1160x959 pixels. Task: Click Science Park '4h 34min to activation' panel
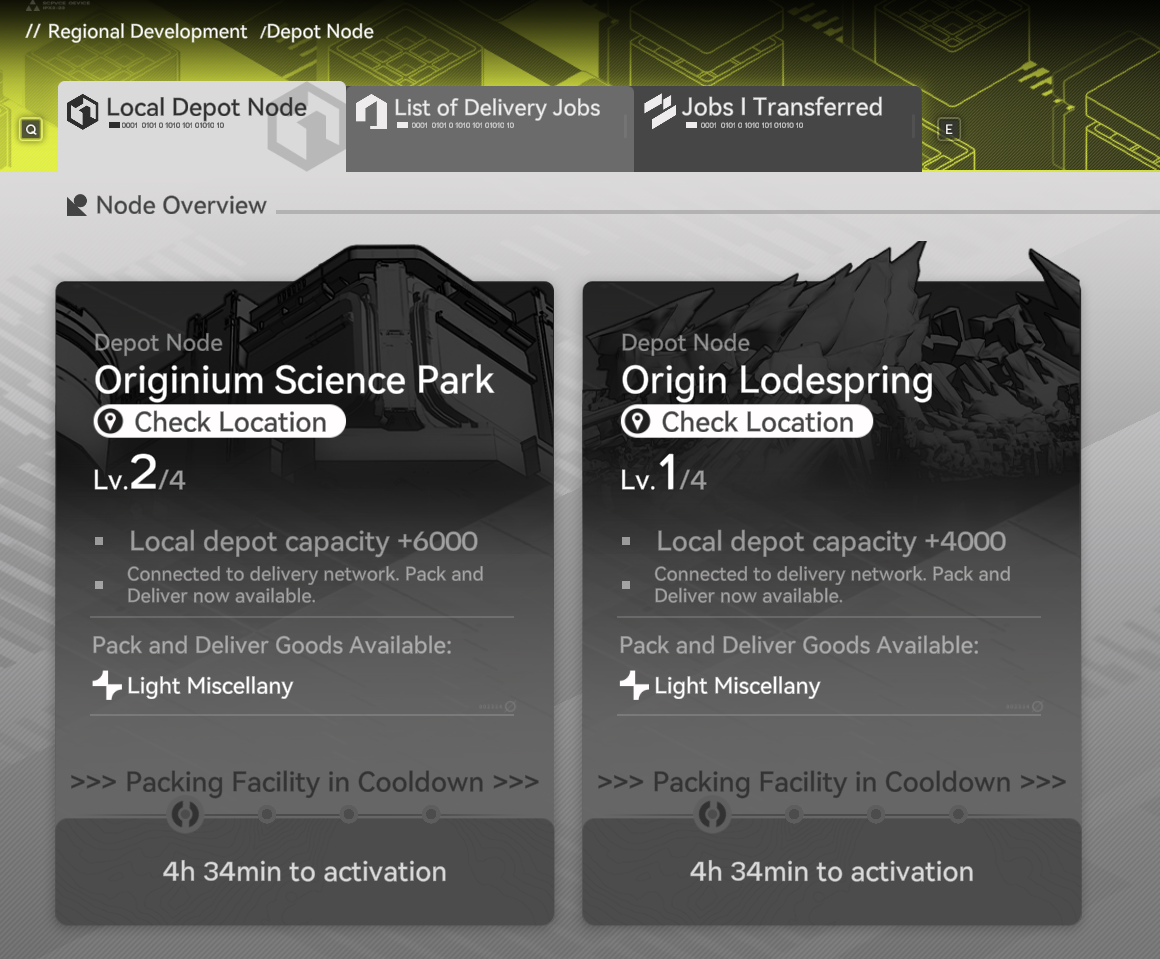click(x=305, y=871)
